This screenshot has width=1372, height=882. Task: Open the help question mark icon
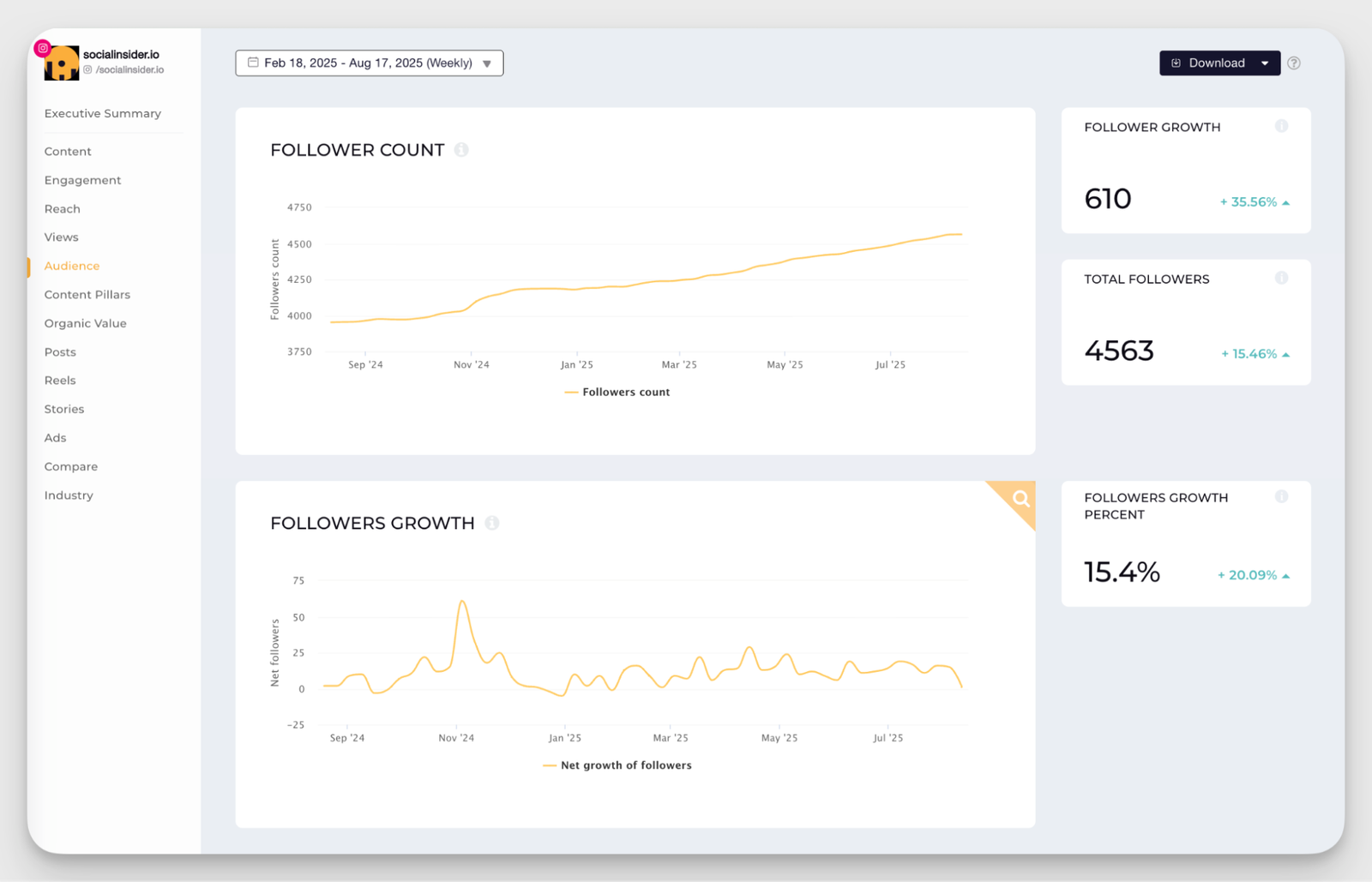(x=1295, y=63)
